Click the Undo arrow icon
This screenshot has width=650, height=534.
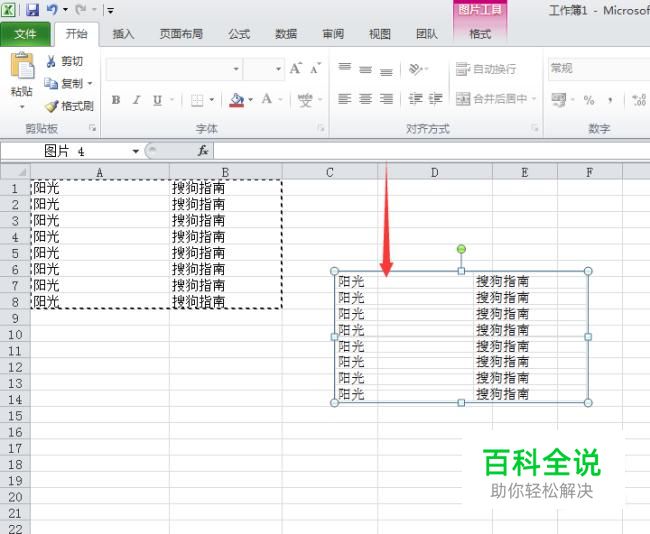coord(52,9)
